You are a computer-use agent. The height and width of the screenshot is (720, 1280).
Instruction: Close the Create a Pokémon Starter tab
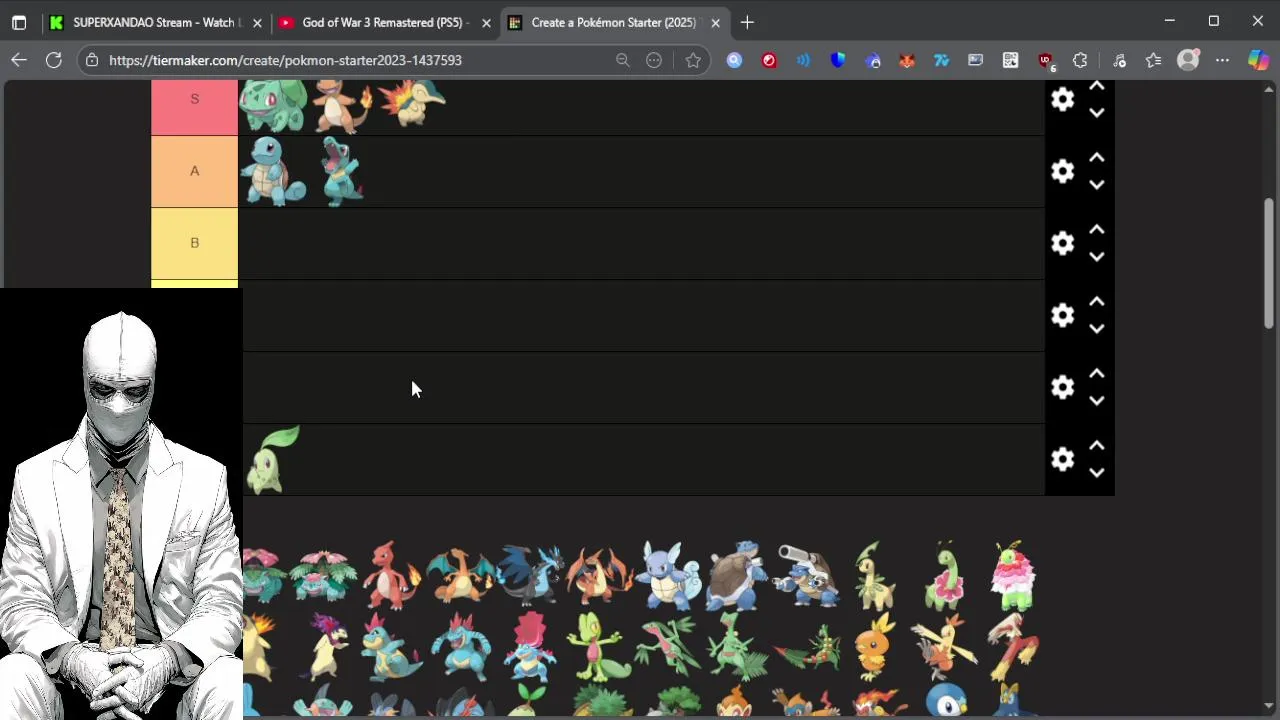point(715,22)
